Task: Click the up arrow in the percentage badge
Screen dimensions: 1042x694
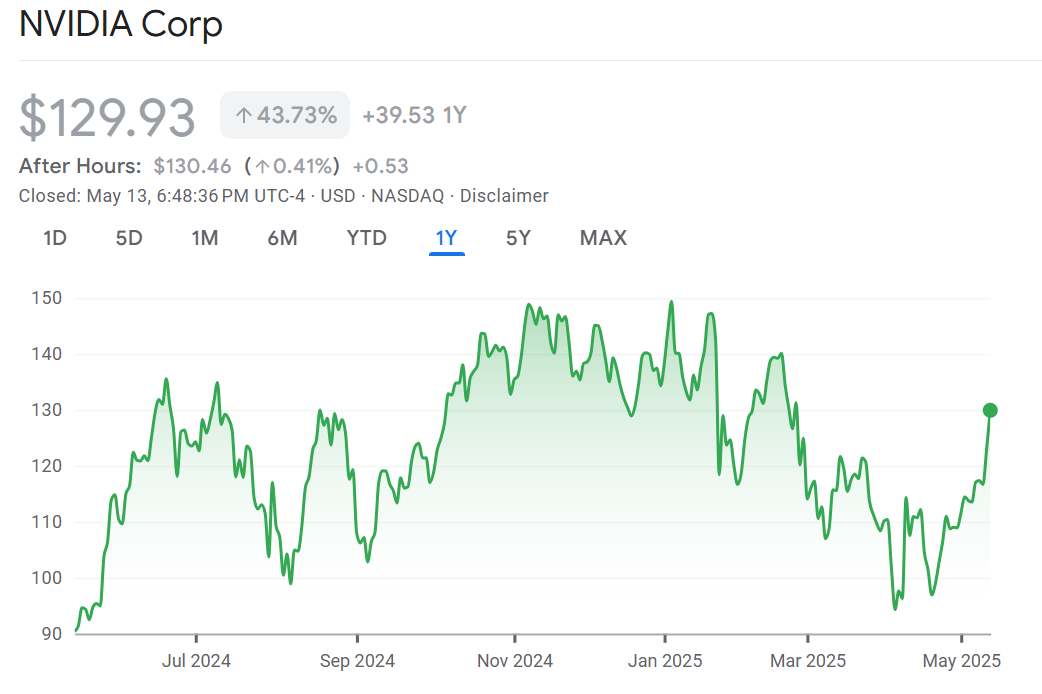Action: pyautogui.click(x=243, y=116)
